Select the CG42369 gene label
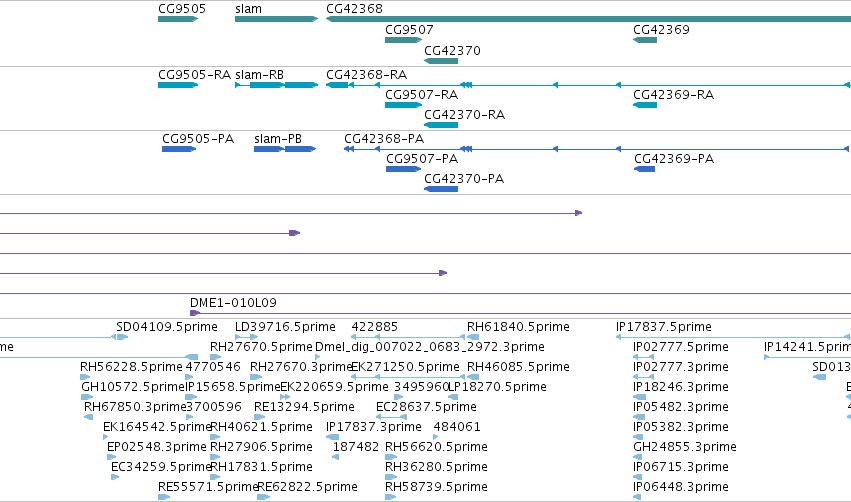Viewport: 851px width, 502px height. point(661,30)
